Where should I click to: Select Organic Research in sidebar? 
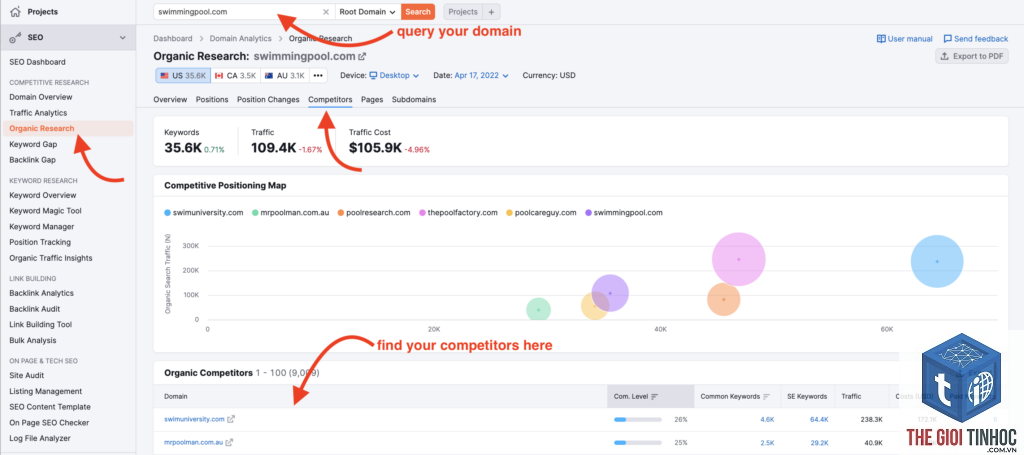[68, 129]
